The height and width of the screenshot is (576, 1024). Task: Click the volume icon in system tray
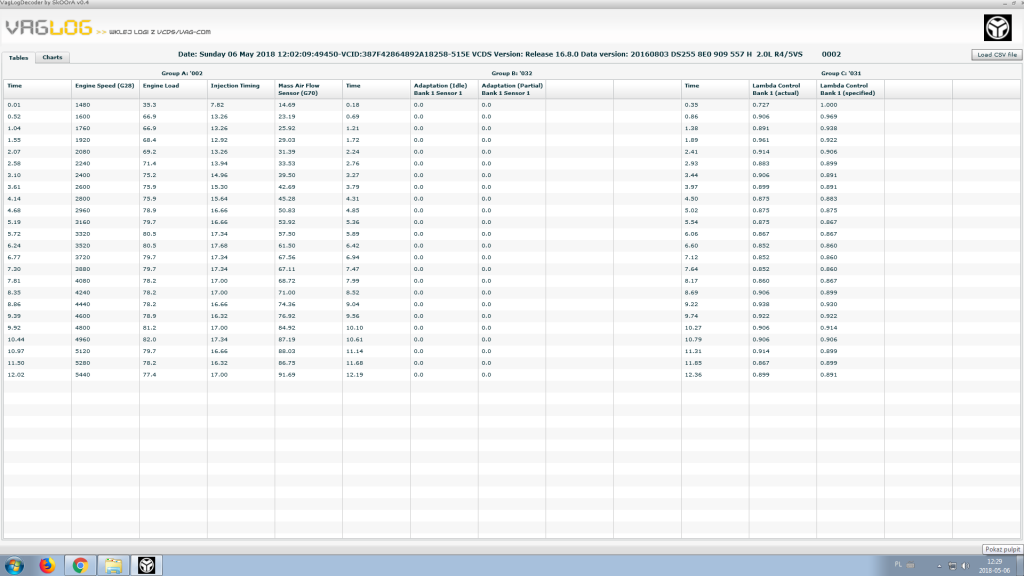point(966,566)
